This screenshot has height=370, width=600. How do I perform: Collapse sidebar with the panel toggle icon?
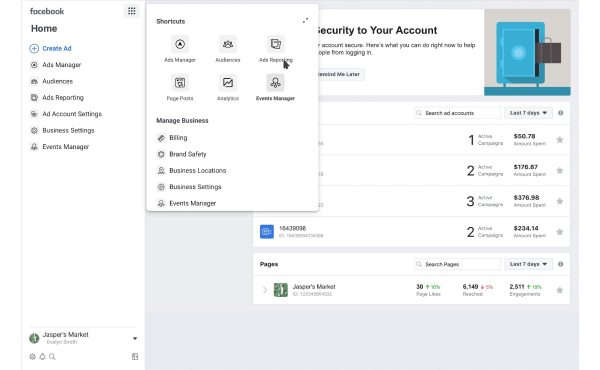[x=135, y=357]
